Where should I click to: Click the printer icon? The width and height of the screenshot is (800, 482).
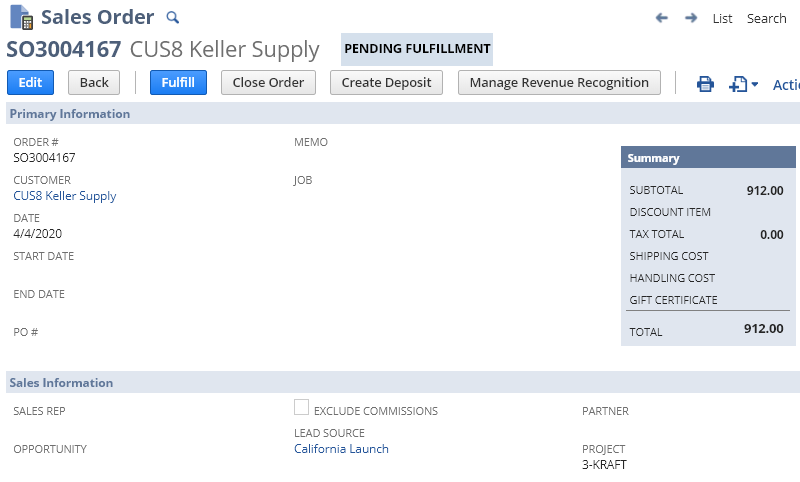tap(705, 84)
